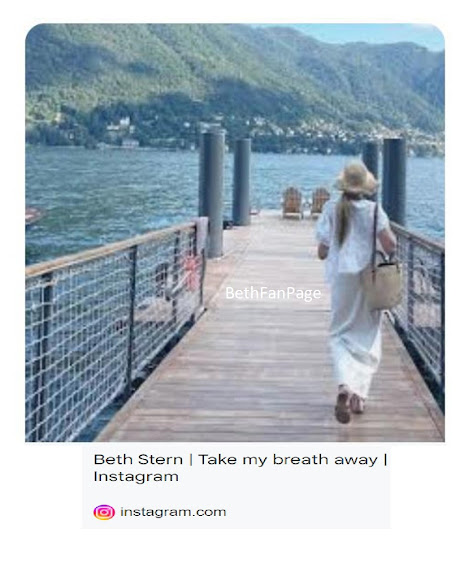
Task: Click the tall dark mooring post on the left
Action: 212,192
